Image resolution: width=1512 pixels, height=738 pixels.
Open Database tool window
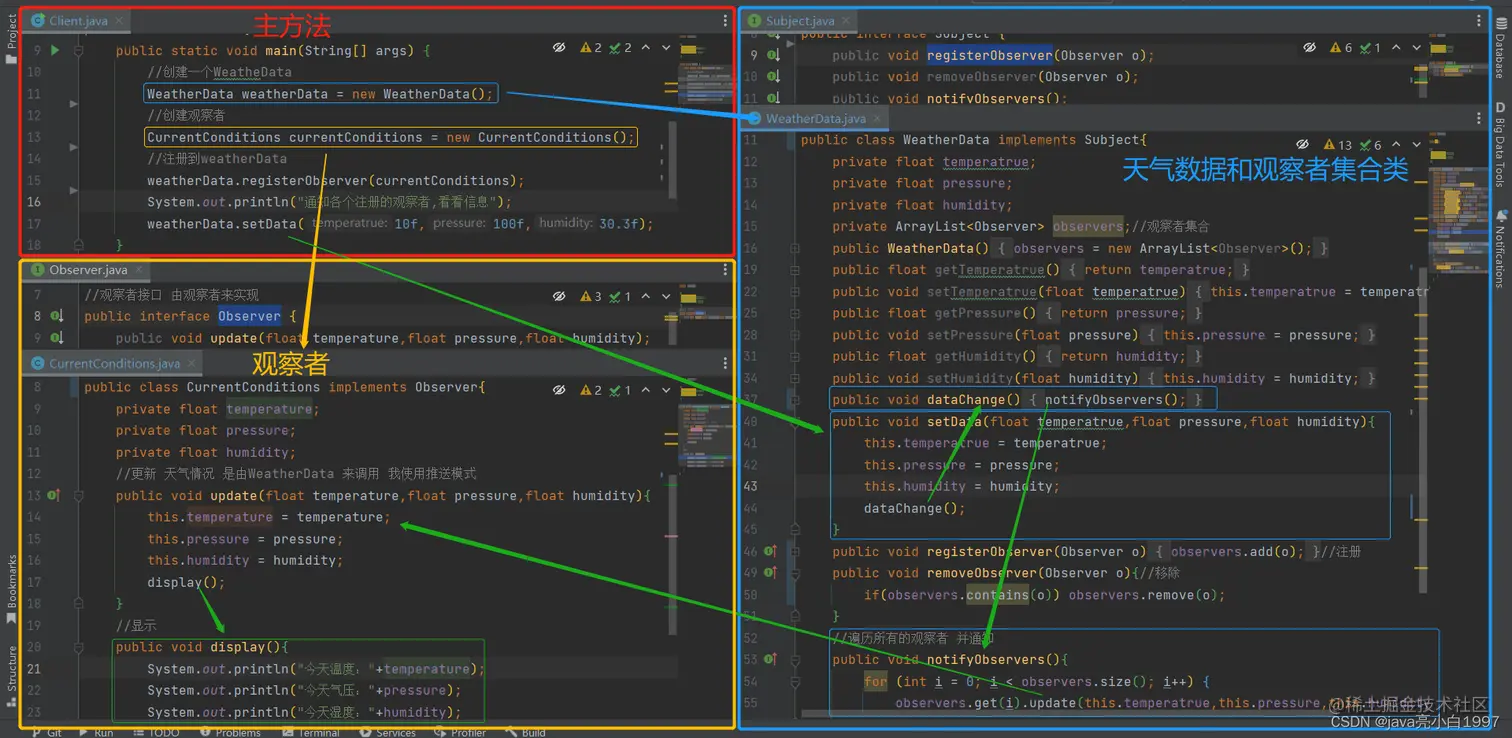[x=1500, y=48]
